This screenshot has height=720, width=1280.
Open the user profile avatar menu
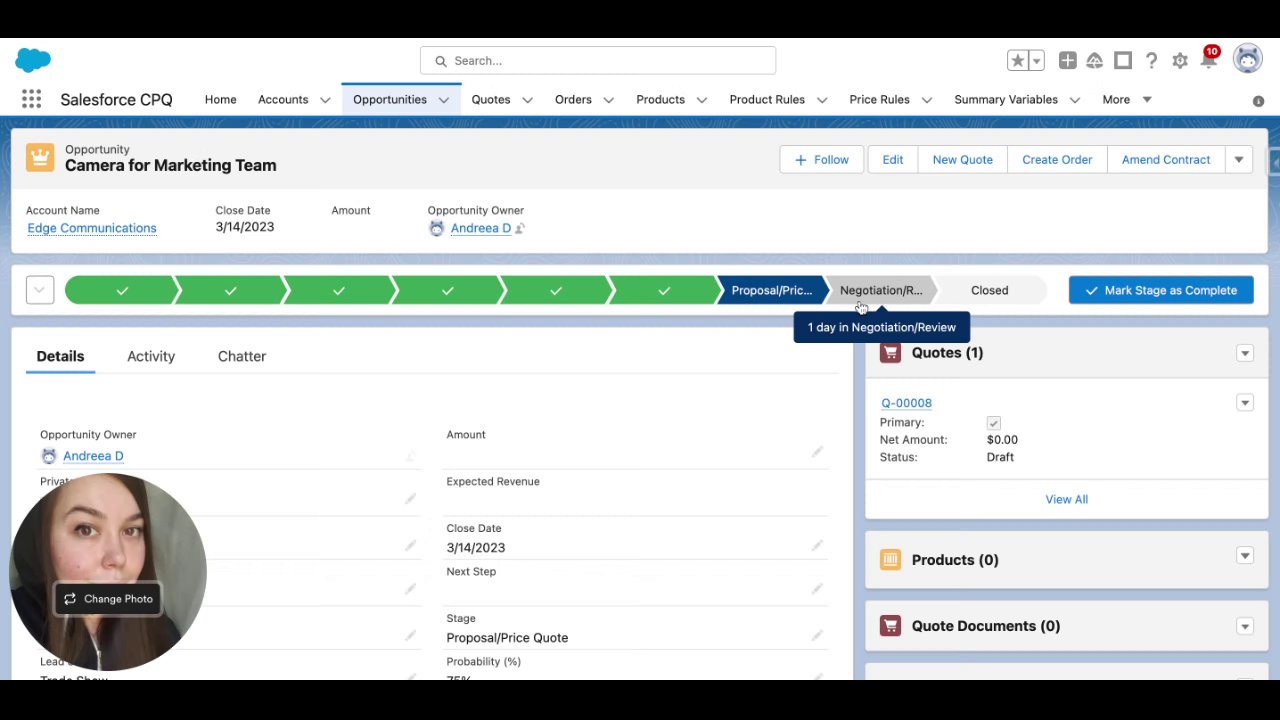(x=1248, y=59)
